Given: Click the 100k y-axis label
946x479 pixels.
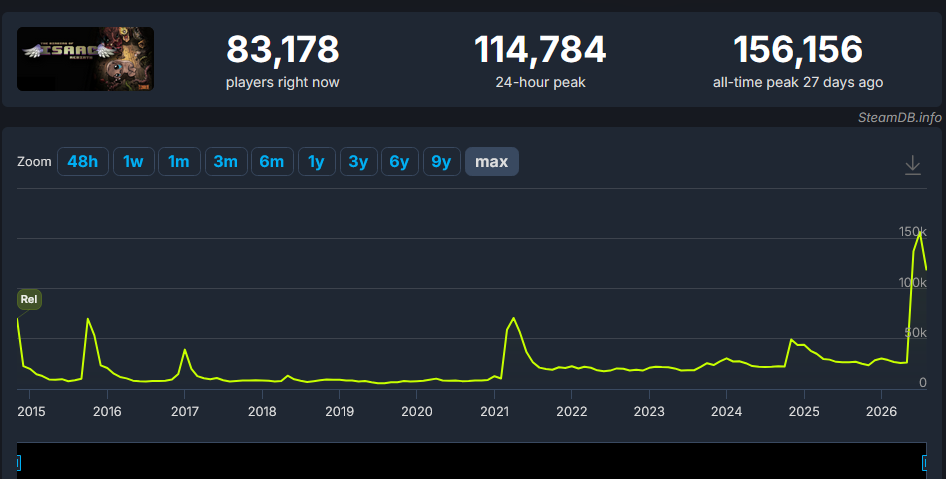Looking at the screenshot, I should coord(912,282).
